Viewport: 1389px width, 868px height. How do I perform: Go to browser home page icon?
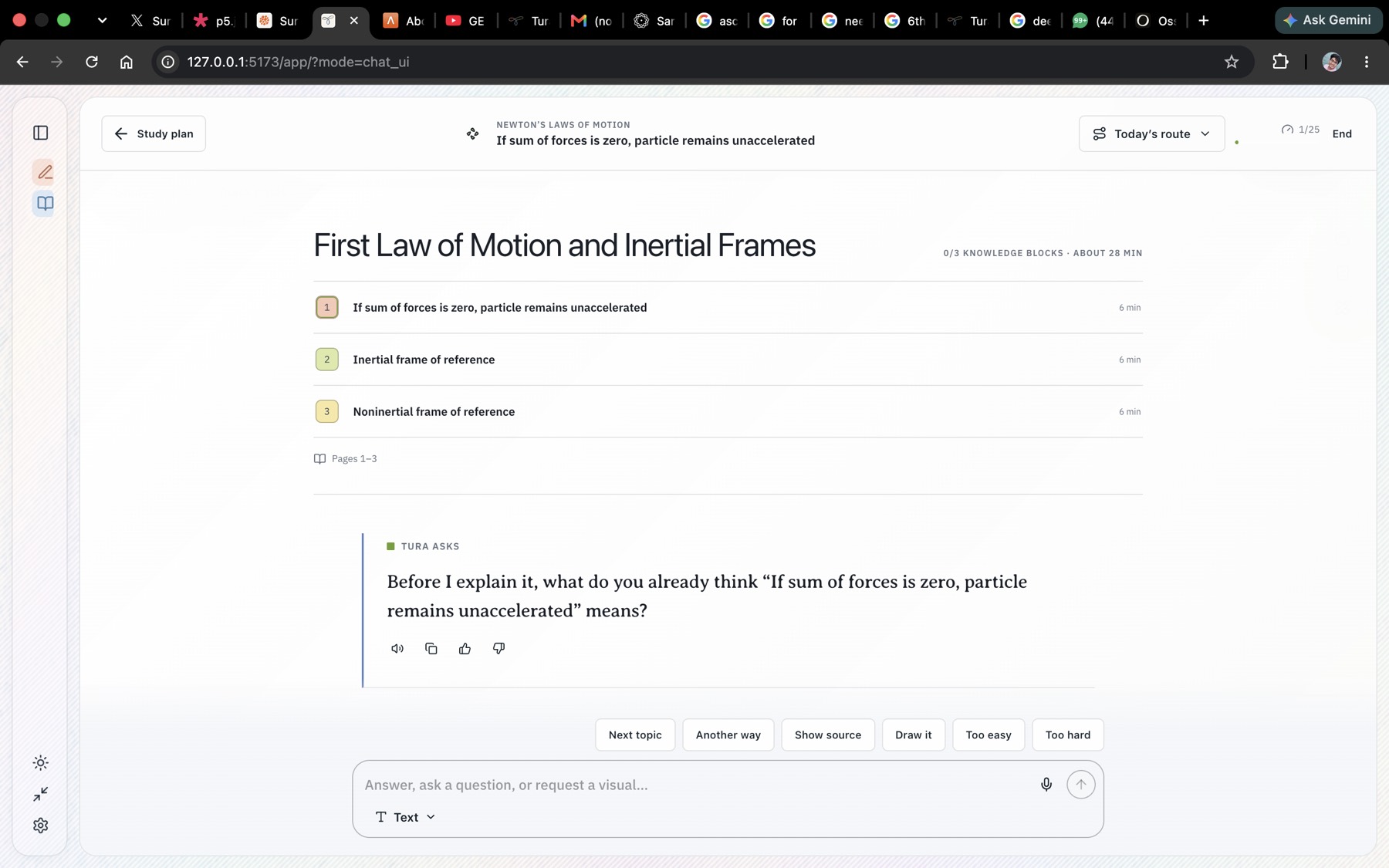127,62
